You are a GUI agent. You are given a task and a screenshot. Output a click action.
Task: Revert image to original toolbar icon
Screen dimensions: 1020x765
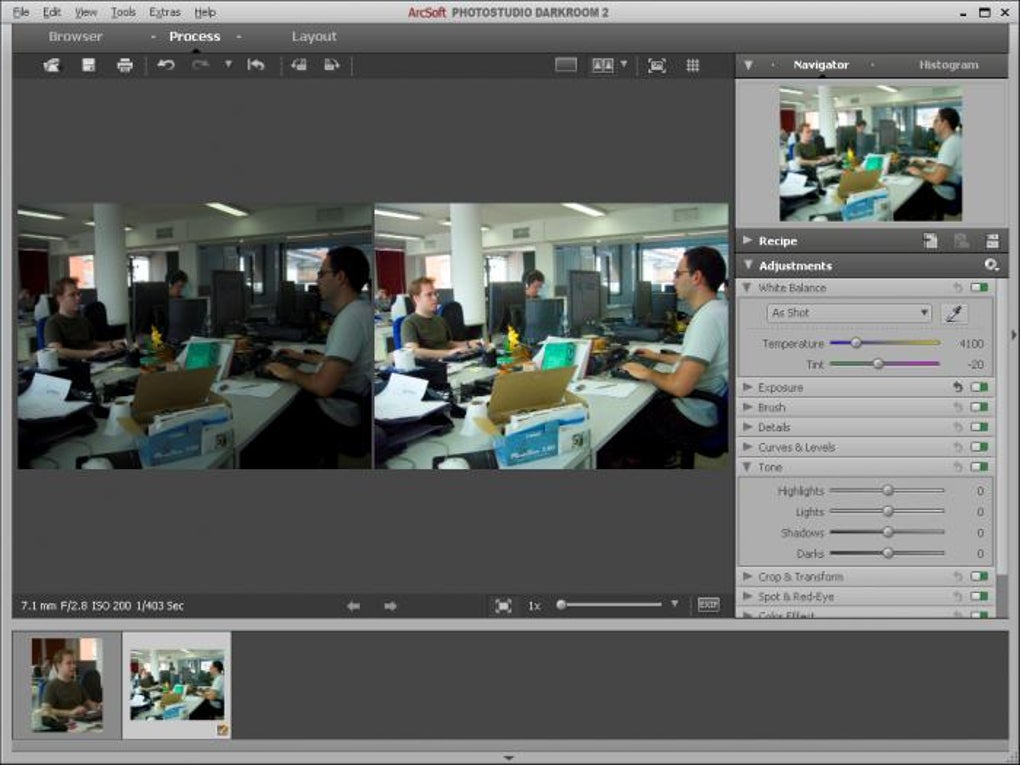click(256, 65)
